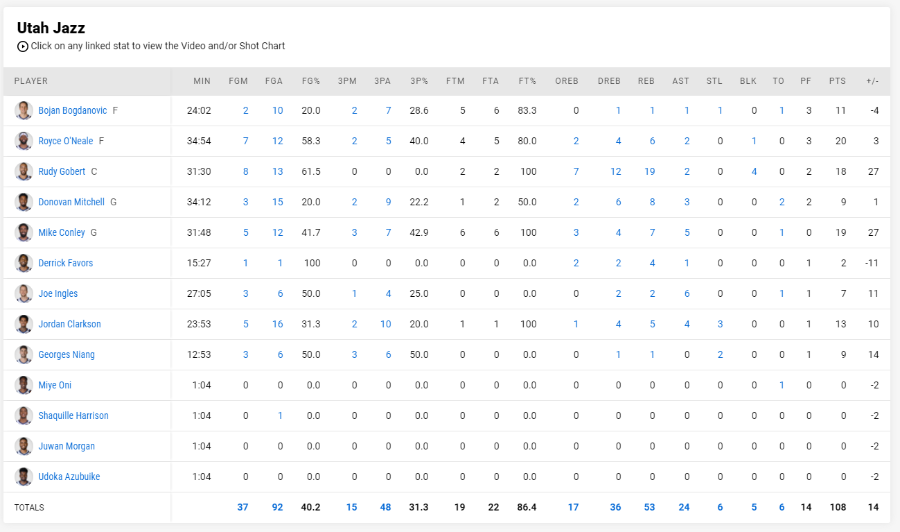View Jordan Clarkson's 16 field goal attempts
Viewport: 900px width, 532px height.
(x=277, y=324)
